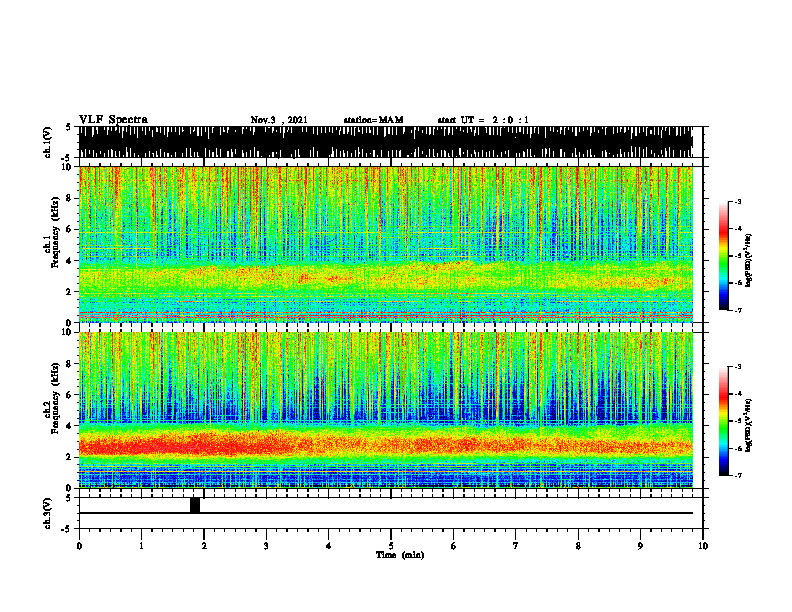Click the 'ch.3(V)' axis label

coord(48,513)
